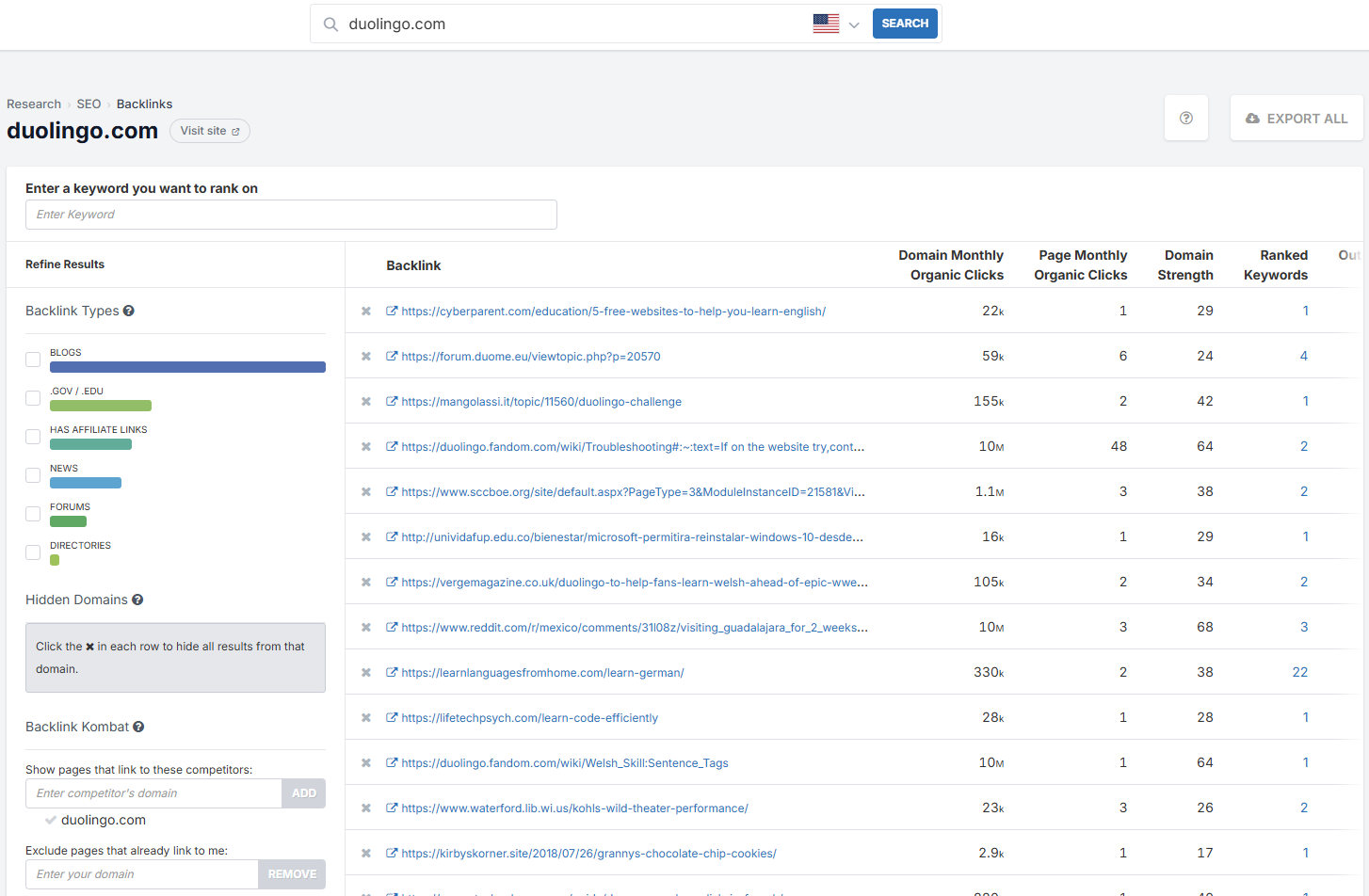Click the Hidden Domains help icon
This screenshot has width=1369, height=896.
137,600
